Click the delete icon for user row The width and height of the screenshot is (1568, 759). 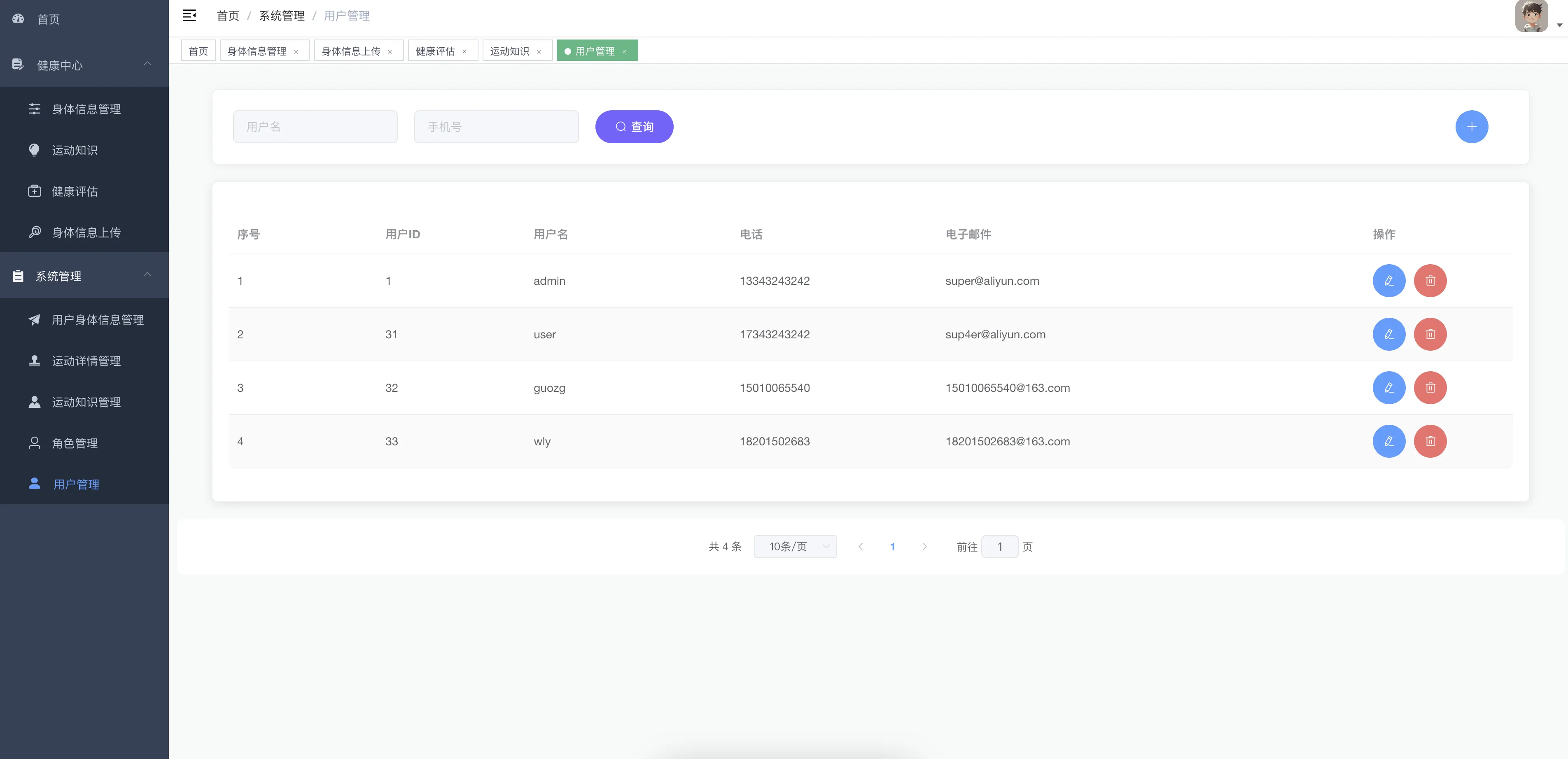click(1430, 334)
